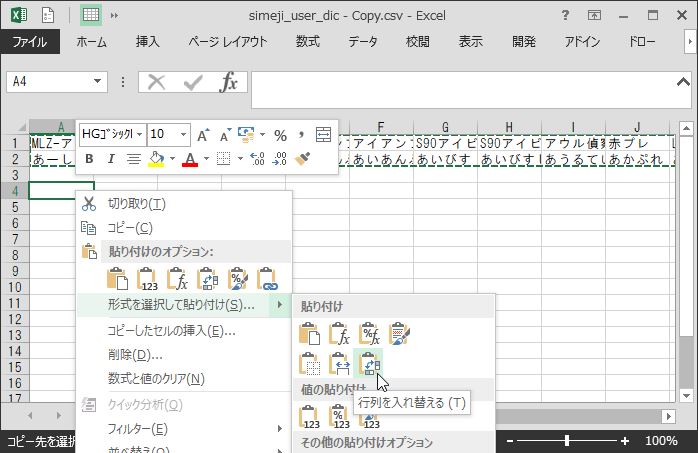Viewport: 698px width, 453px height.
Task: Adjust the zoom slider handle in status bar
Action: 567,441
